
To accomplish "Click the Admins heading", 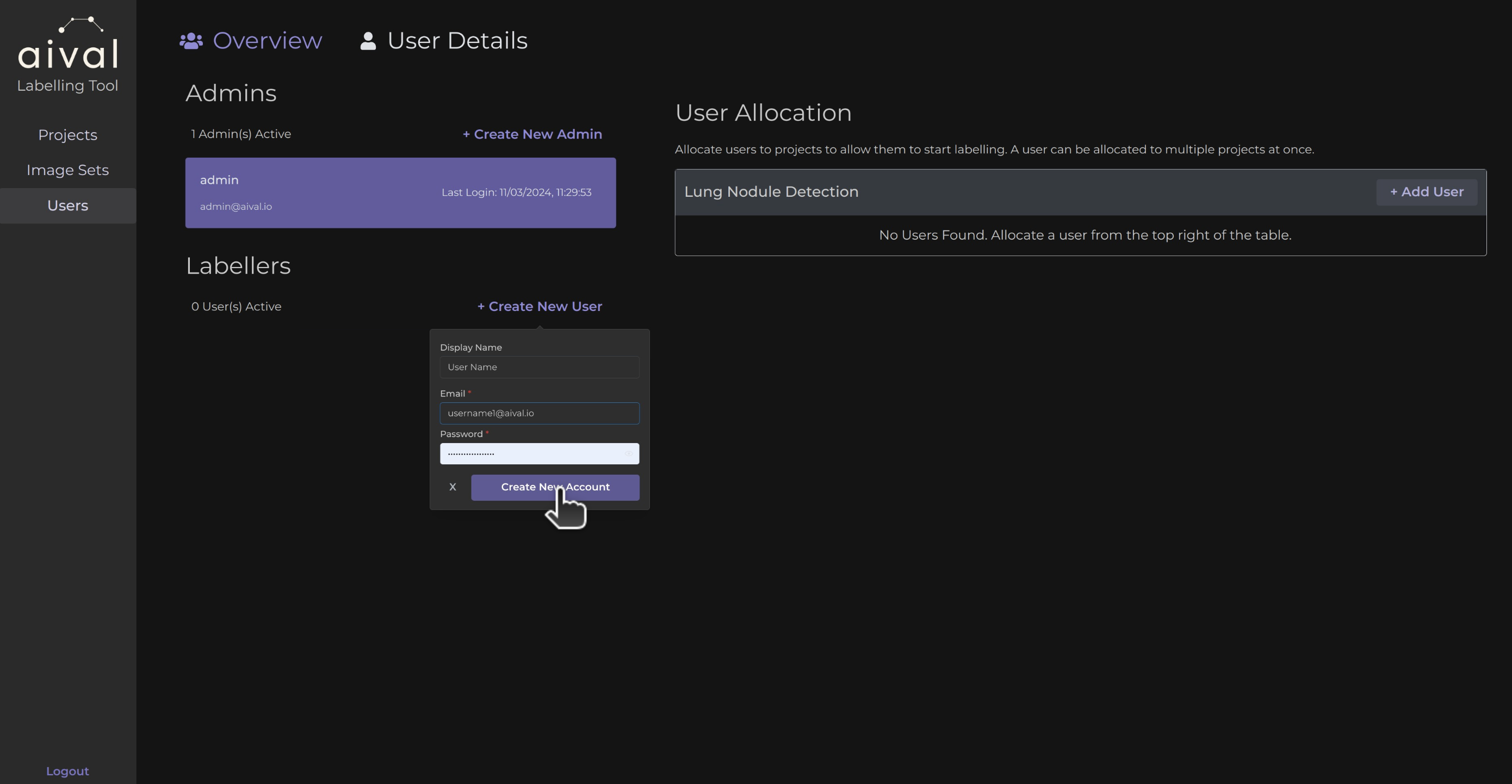I will click(x=231, y=94).
